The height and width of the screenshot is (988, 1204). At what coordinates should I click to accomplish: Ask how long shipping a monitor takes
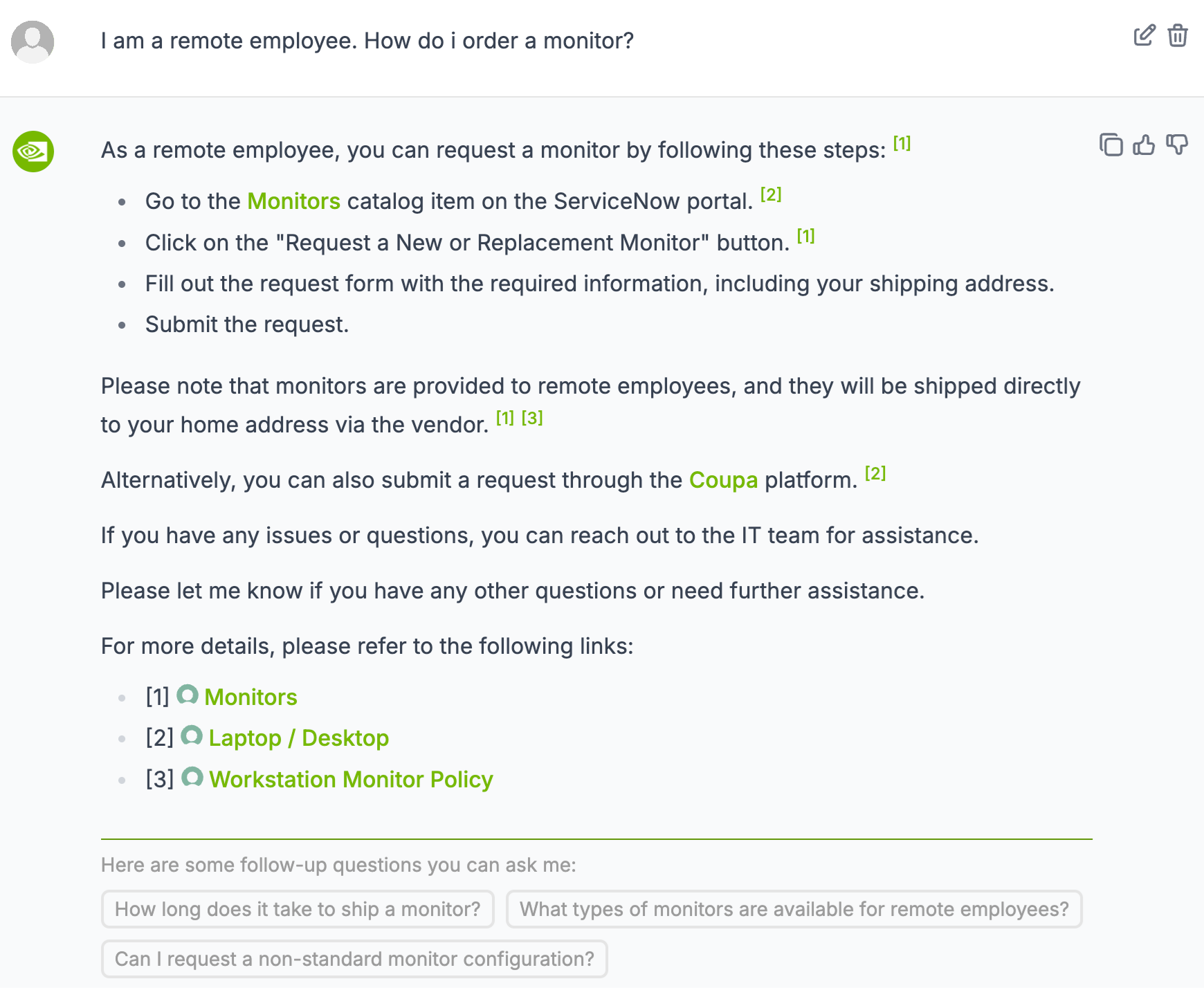(x=298, y=909)
